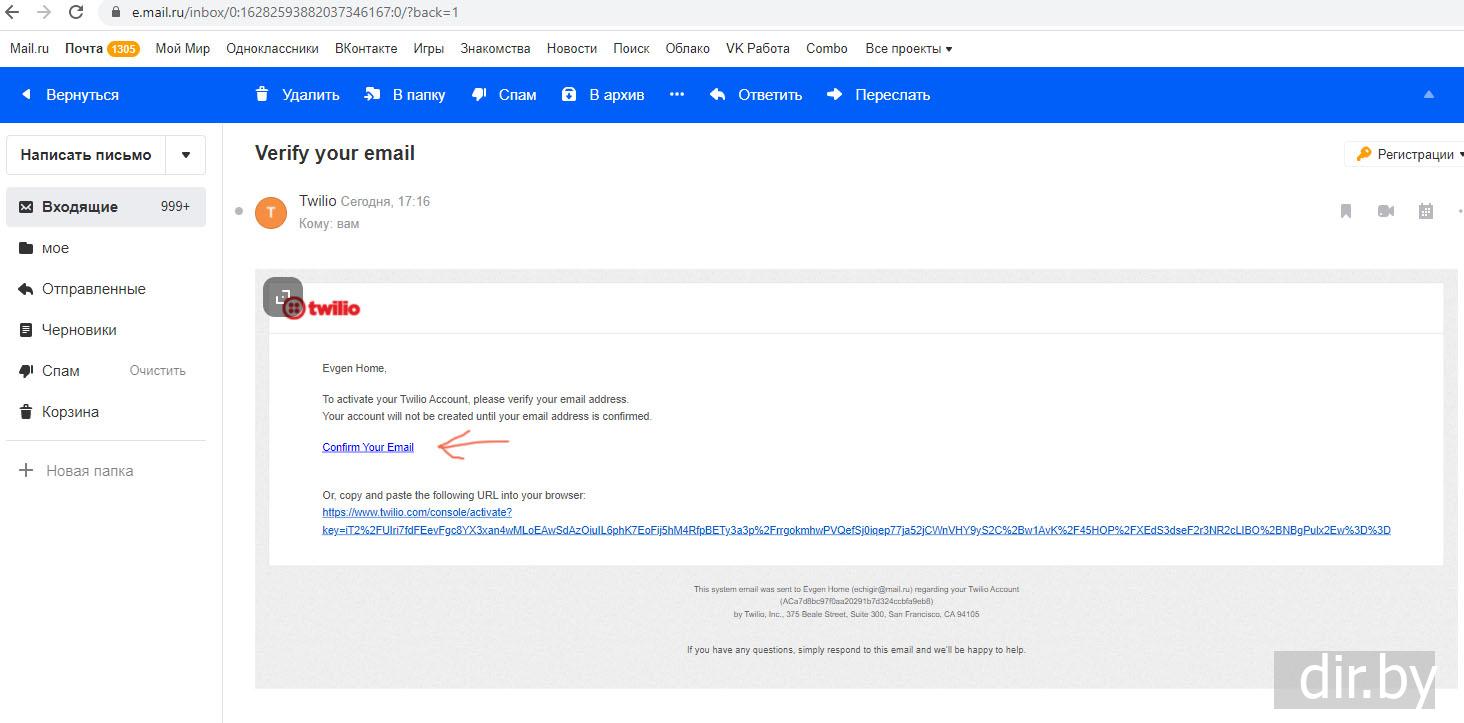This screenshot has height=723, width=1464.
Task: Click the Переслать forward arrow icon
Action: [835, 95]
